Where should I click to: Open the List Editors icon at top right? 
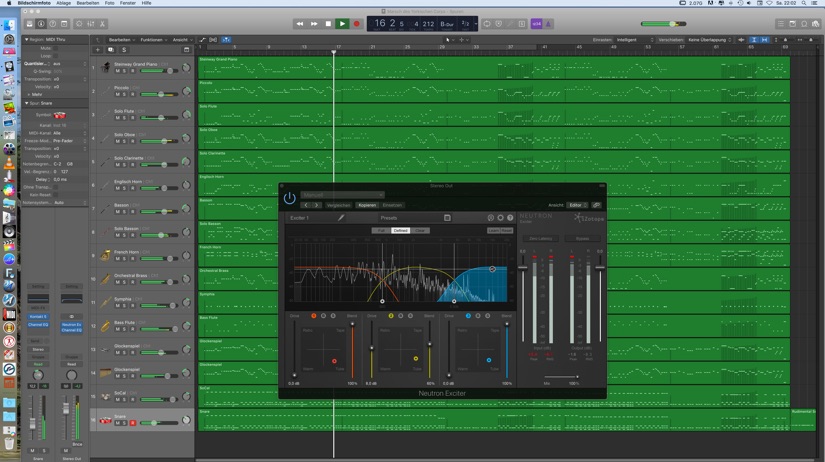[781, 24]
